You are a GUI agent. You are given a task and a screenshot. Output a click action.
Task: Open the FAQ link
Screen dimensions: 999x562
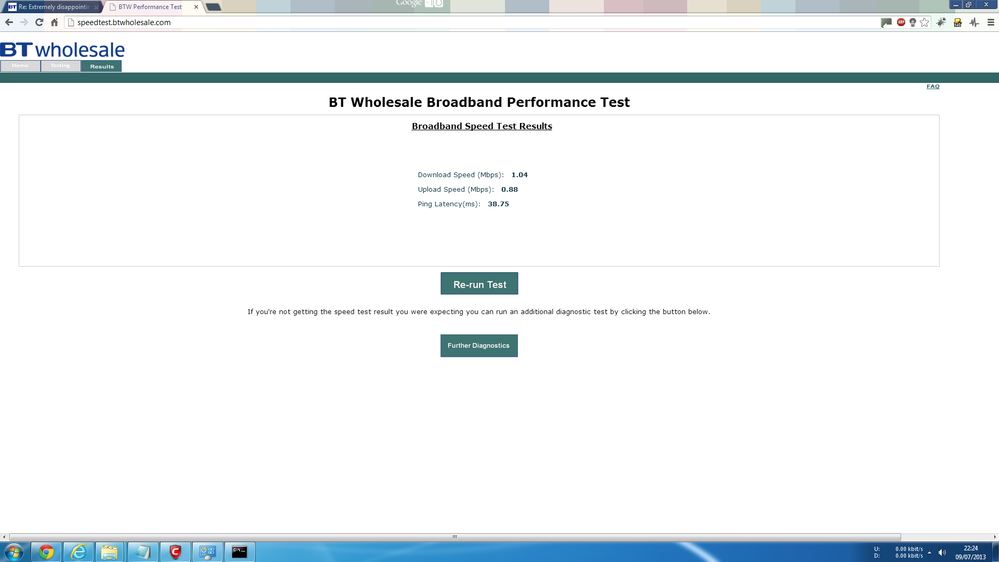click(x=933, y=87)
